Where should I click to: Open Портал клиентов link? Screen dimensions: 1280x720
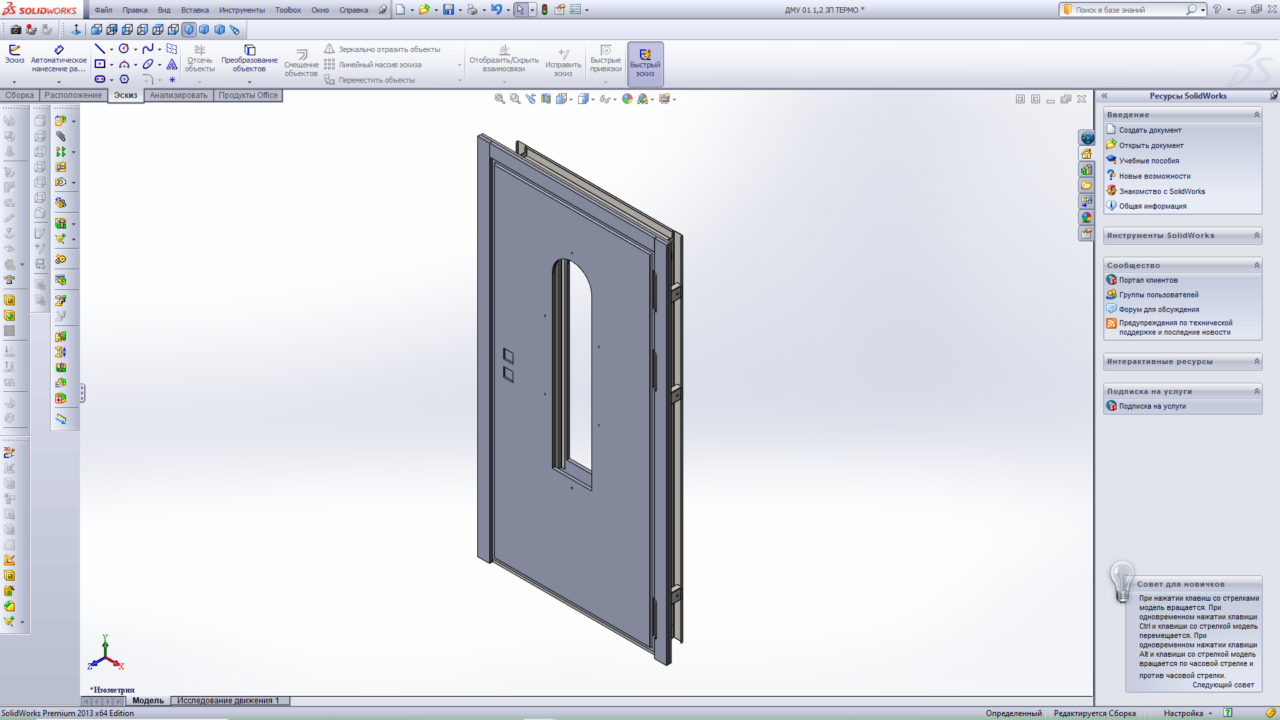[1148, 280]
